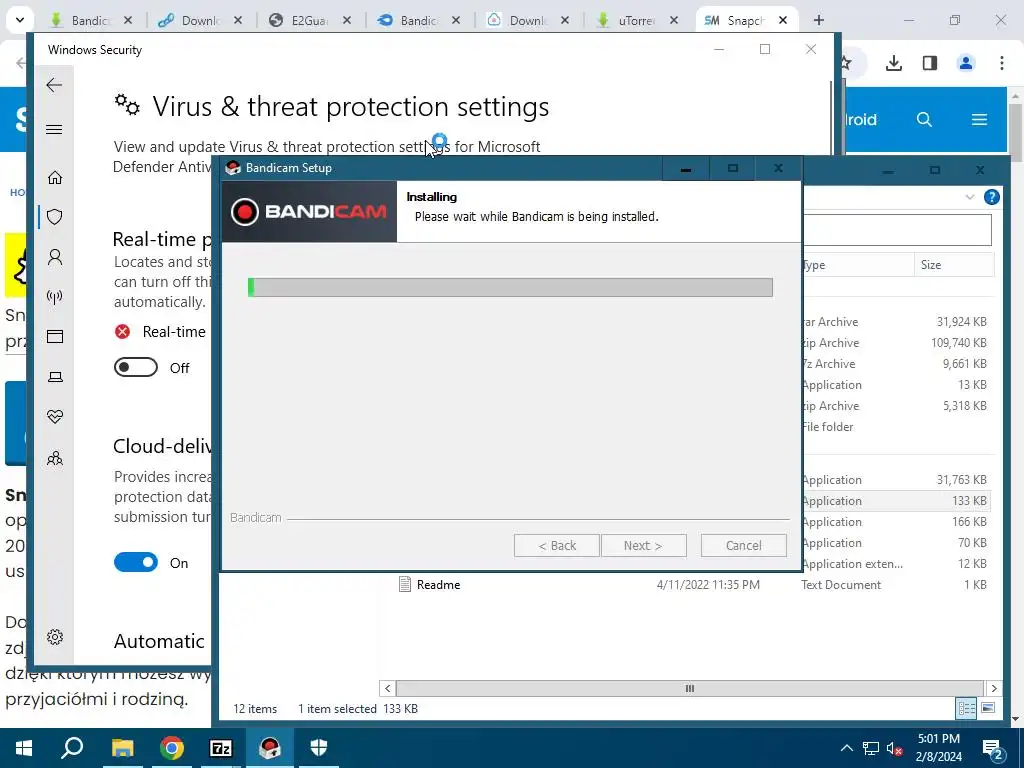Open 7-Zip from taskbar
Image resolution: width=1024 pixels, height=768 pixels.
pos(221,748)
